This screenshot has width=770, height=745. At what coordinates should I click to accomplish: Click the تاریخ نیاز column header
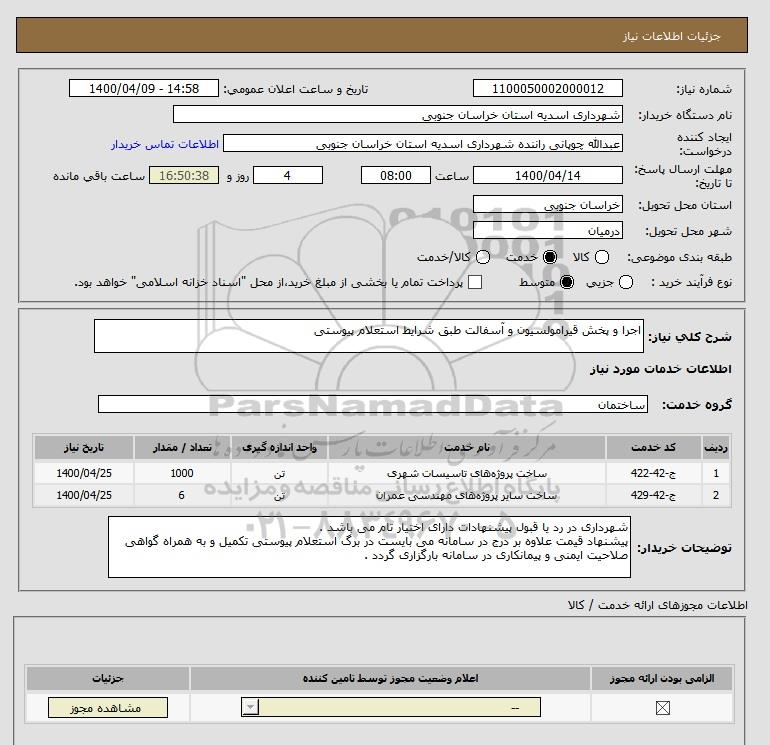point(84,447)
